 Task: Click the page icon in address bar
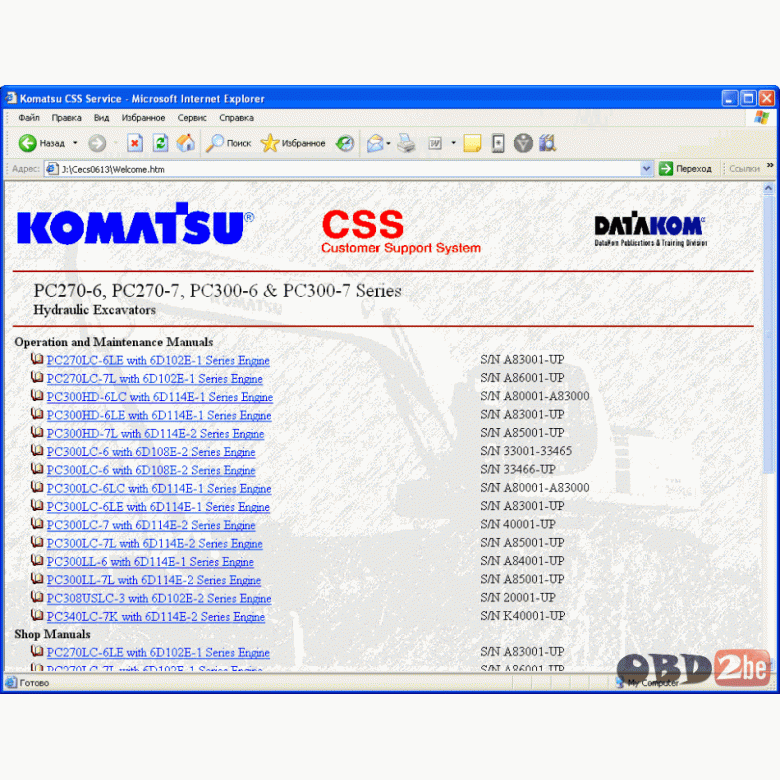(x=52, y=169)
